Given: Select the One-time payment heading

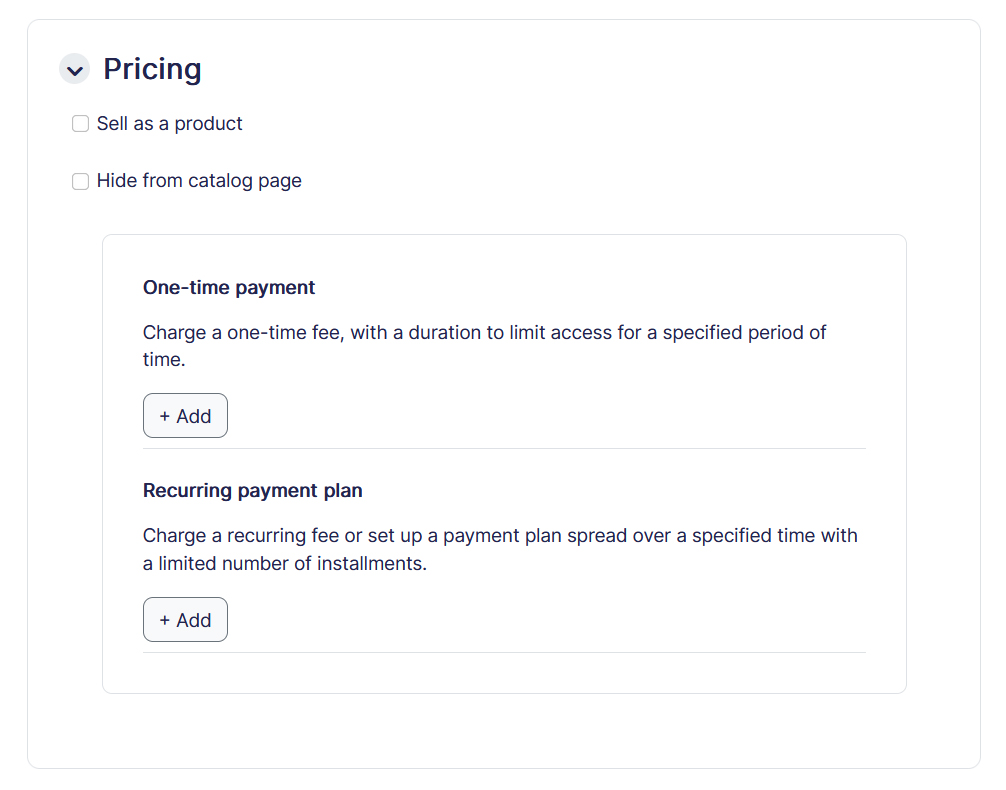Looking at the screenshot, I should pos(229,287).
